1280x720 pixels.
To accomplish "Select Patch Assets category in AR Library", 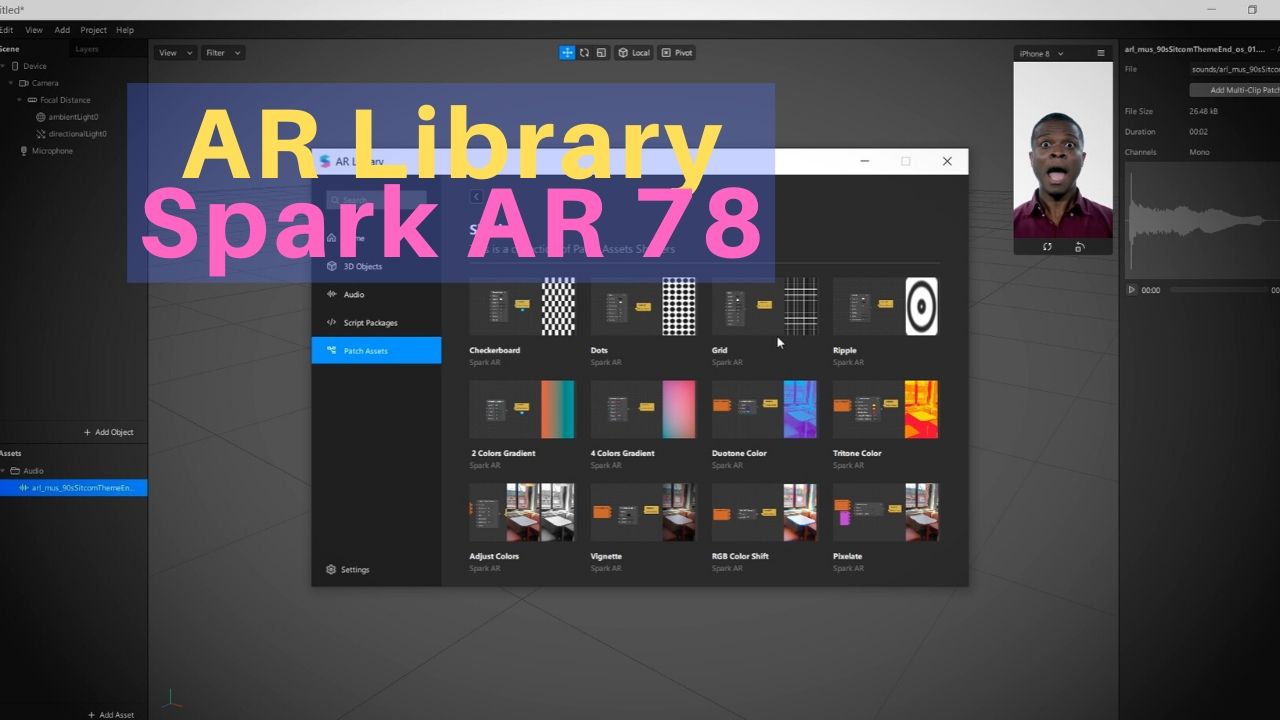I will (376, 351).
